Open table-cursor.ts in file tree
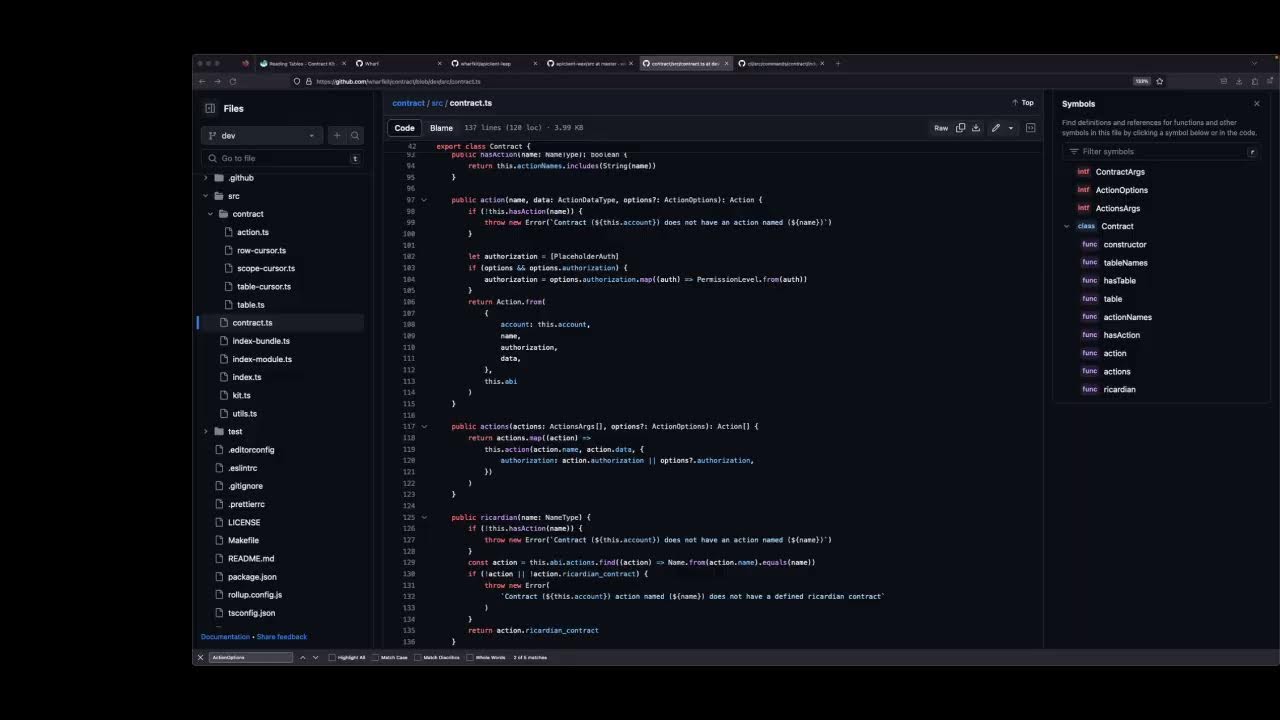 click(264, 287)
